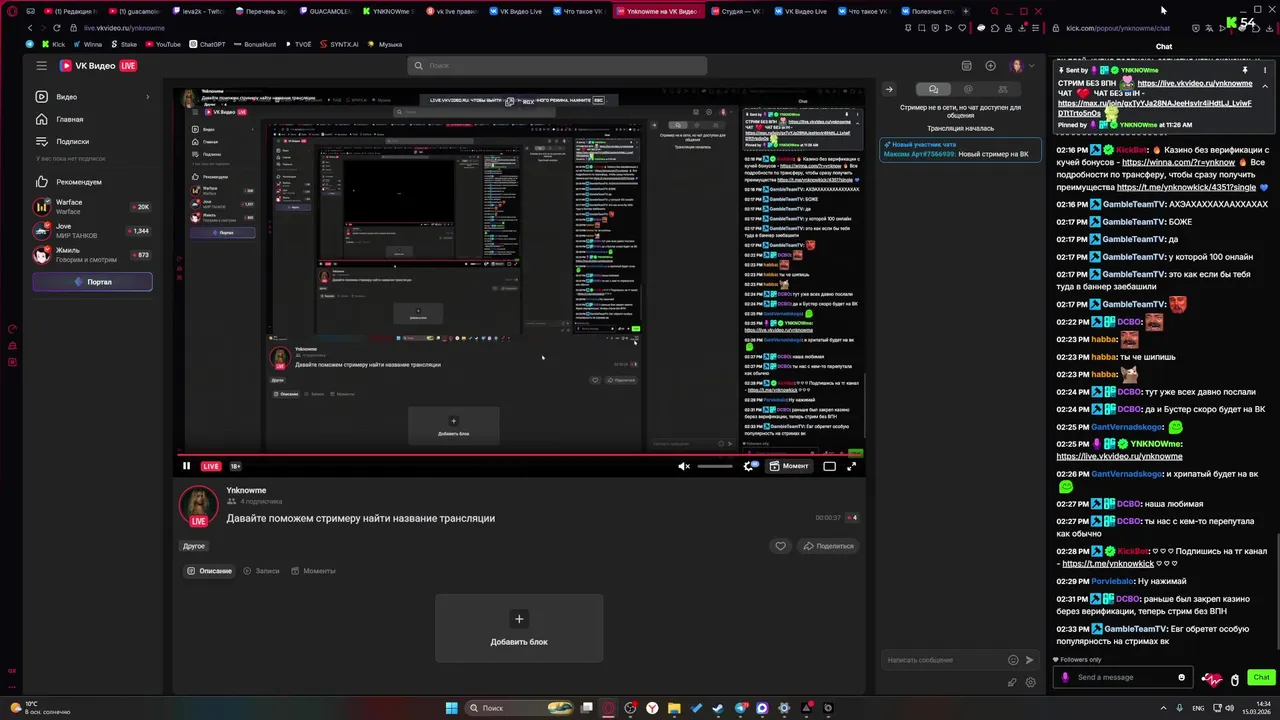The image size is (1280, 720).
Task: Expand the Видео sidebar section
Action: pyautogui.click(x=92, y=97)
